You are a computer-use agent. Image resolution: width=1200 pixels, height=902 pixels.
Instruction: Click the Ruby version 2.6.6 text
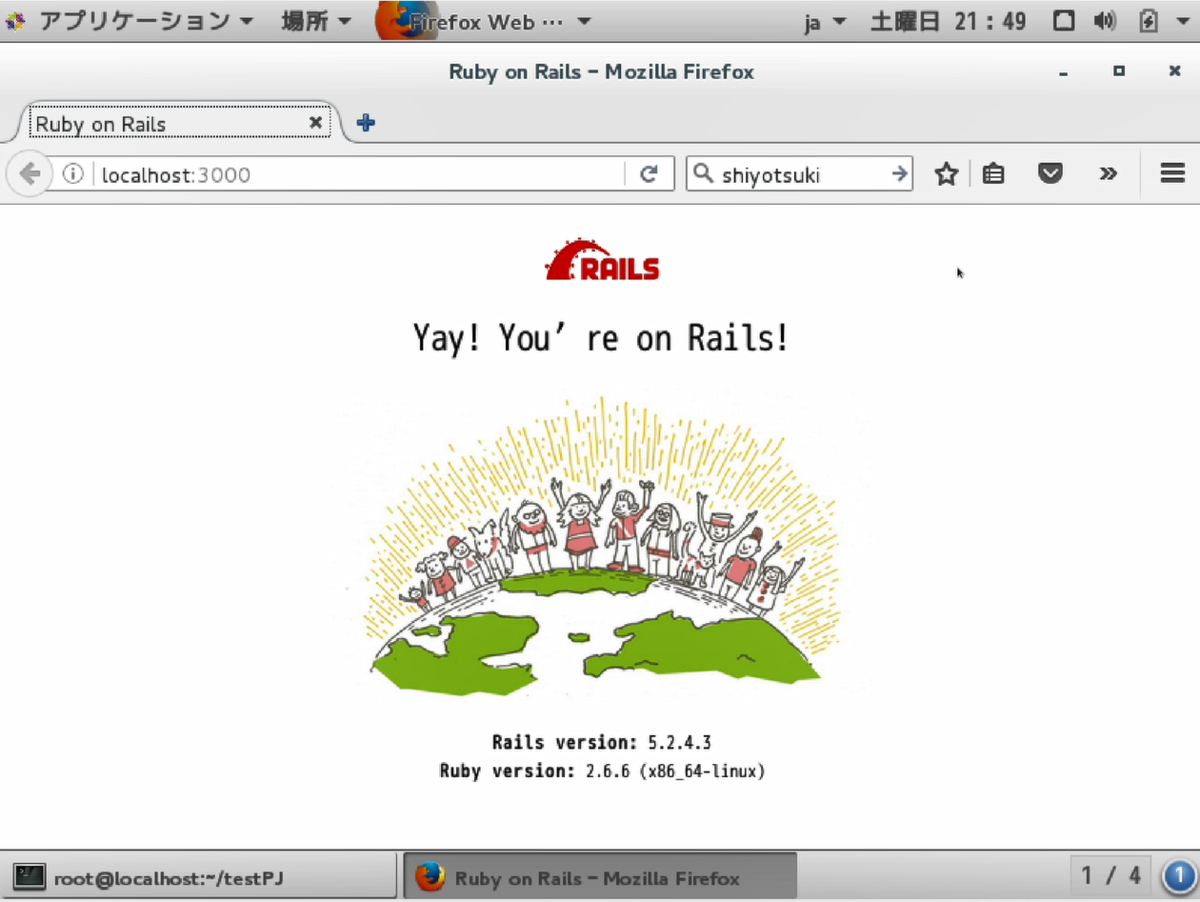pos(602,771)
